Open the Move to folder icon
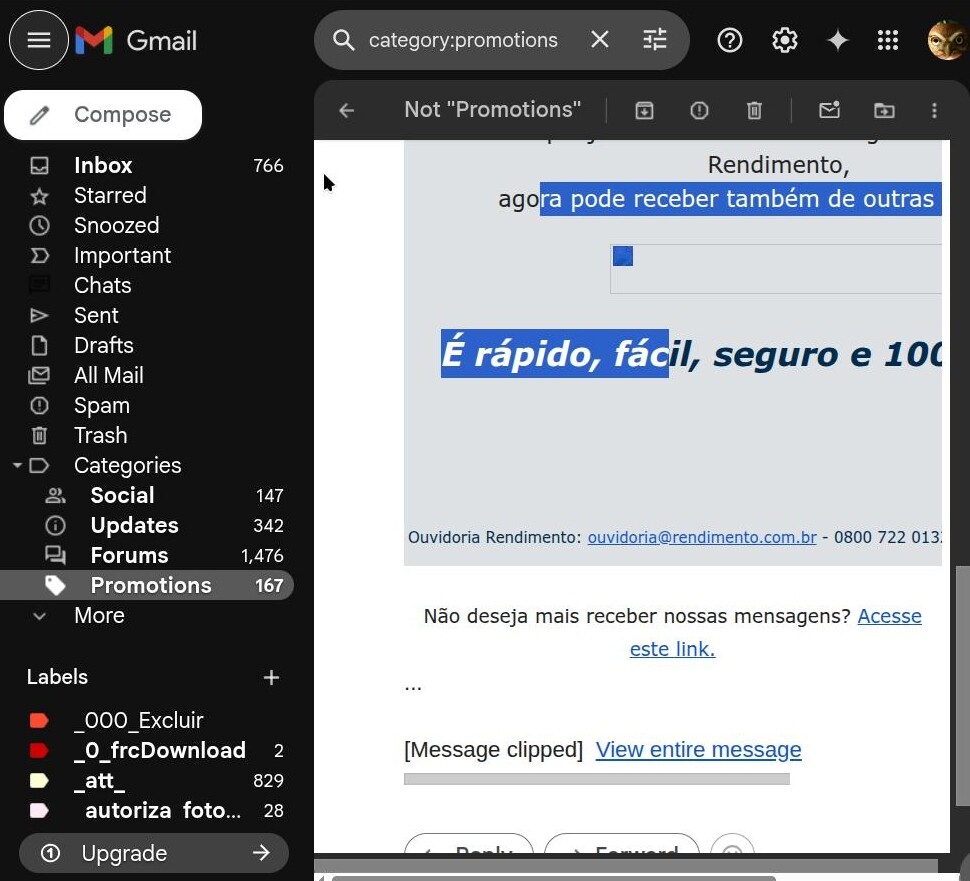Viewport: 970px width, 881px height. [x=884, y=110]
